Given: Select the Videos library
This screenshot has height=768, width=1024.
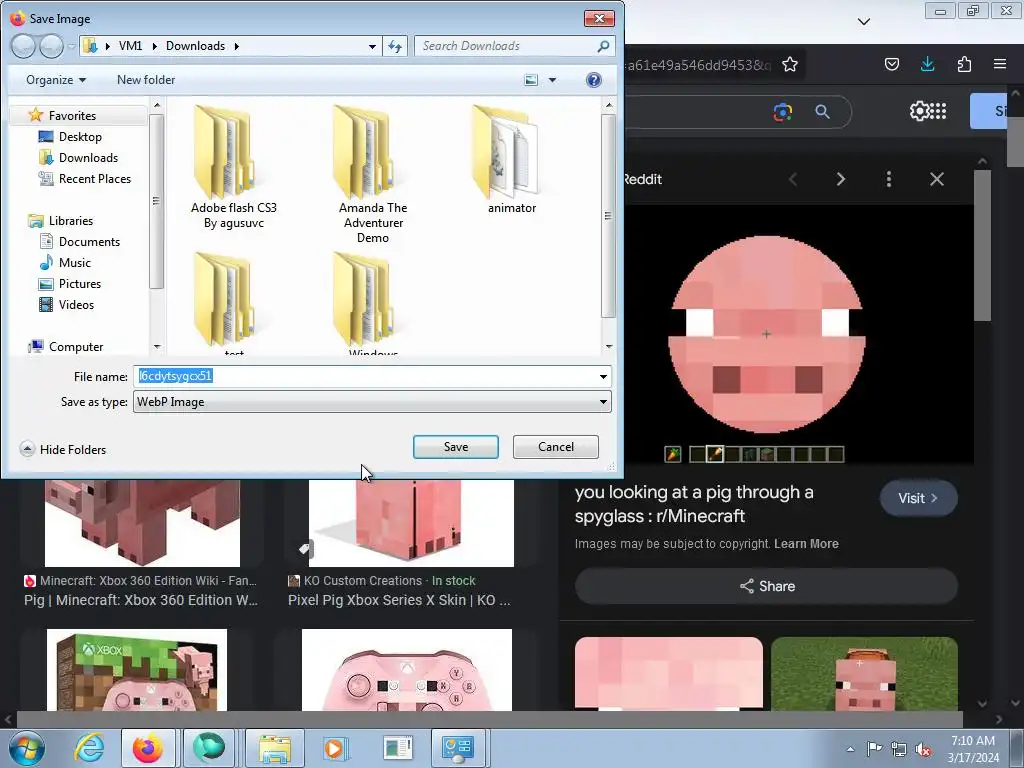Looking at the screenshot, I should tap(76, 304).
